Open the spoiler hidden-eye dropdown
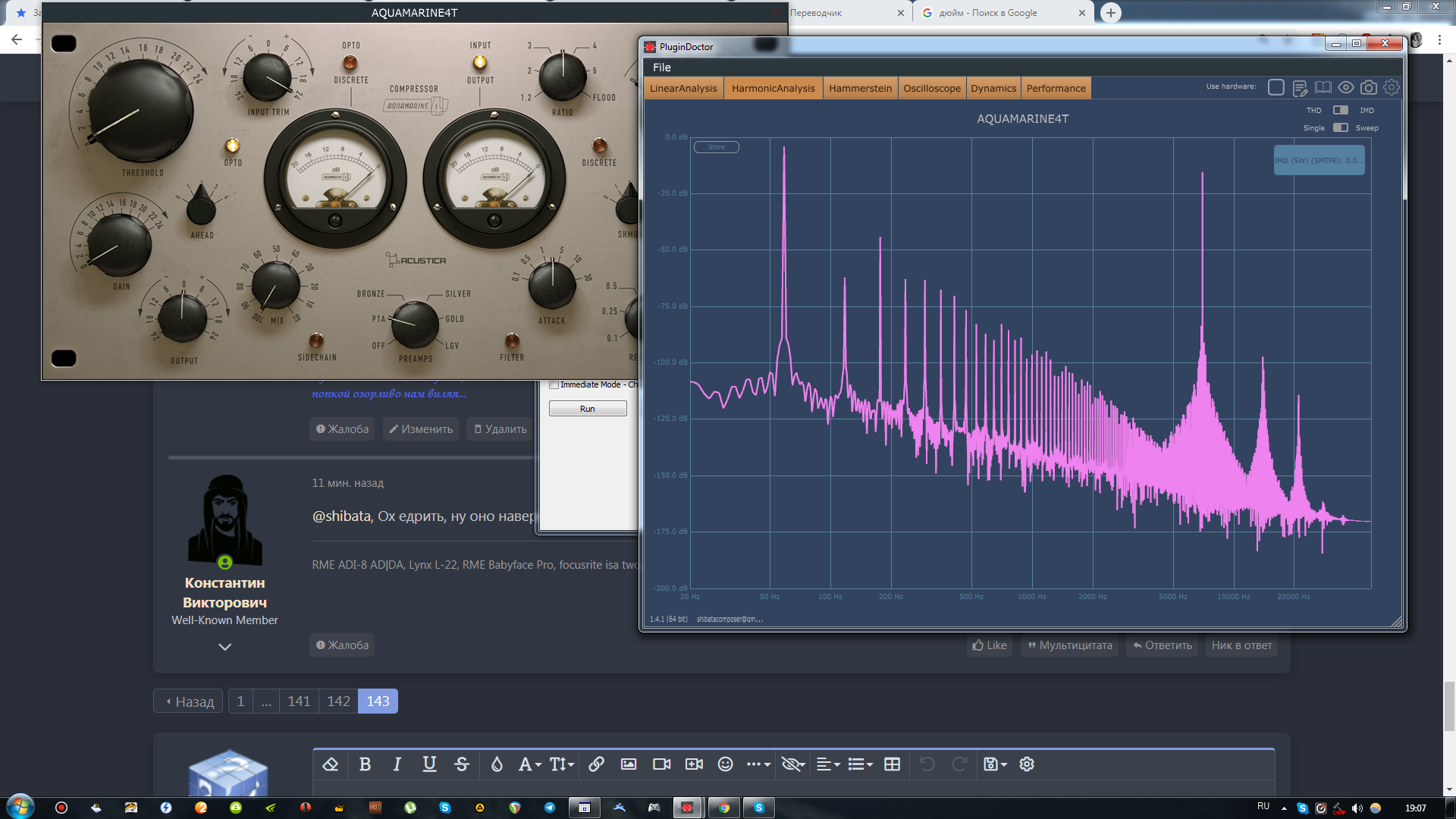Viewport: 1456px width, 819px height. tap(793, 764)
